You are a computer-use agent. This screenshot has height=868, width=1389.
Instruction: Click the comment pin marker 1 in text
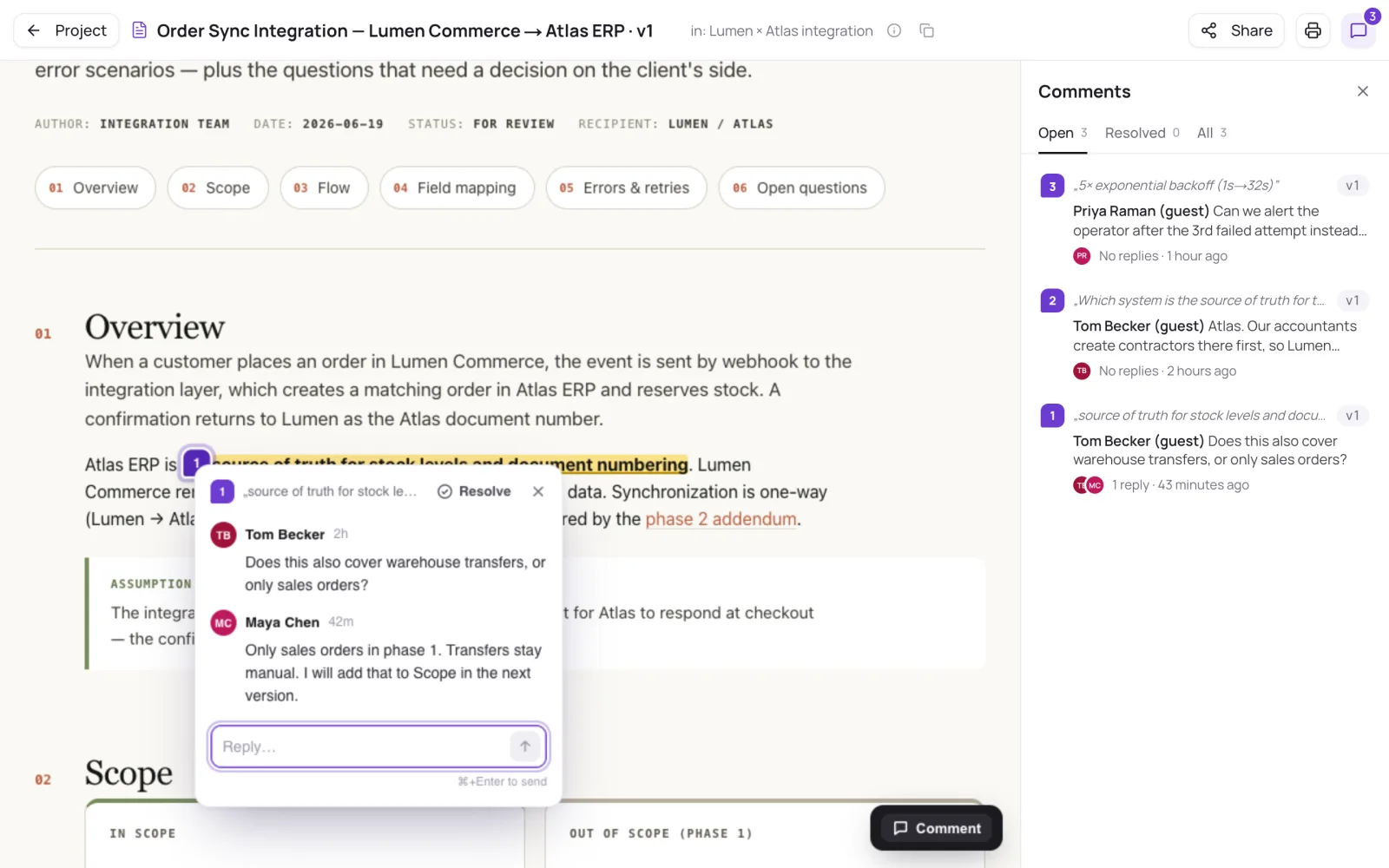pos(197,463)
